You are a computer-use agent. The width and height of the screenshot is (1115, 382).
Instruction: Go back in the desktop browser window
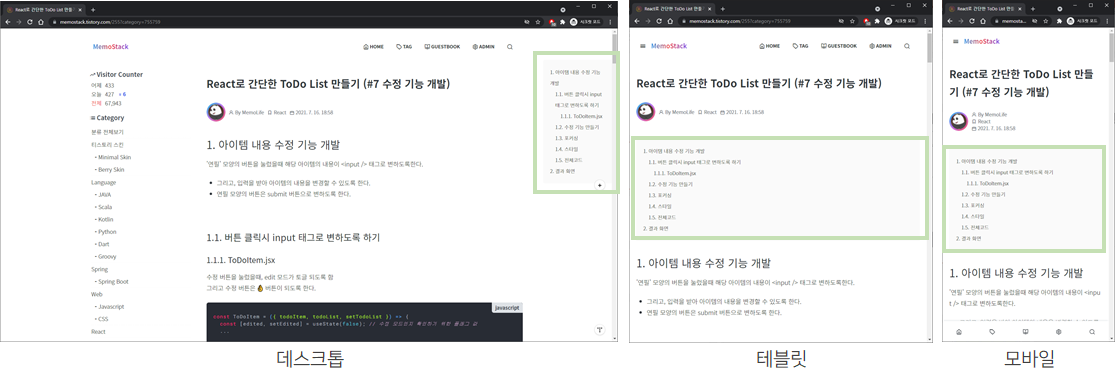8,21
